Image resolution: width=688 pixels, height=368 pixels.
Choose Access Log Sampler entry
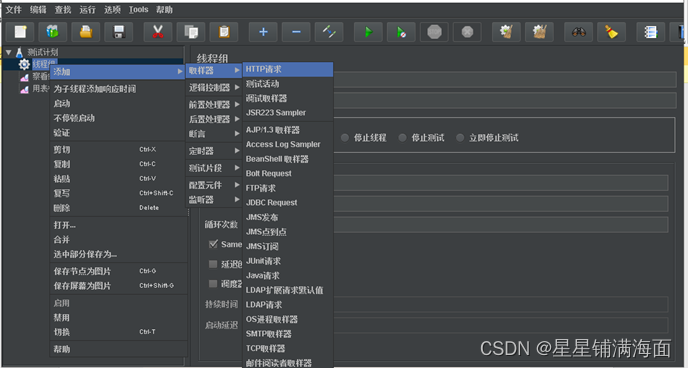point(288,144)
